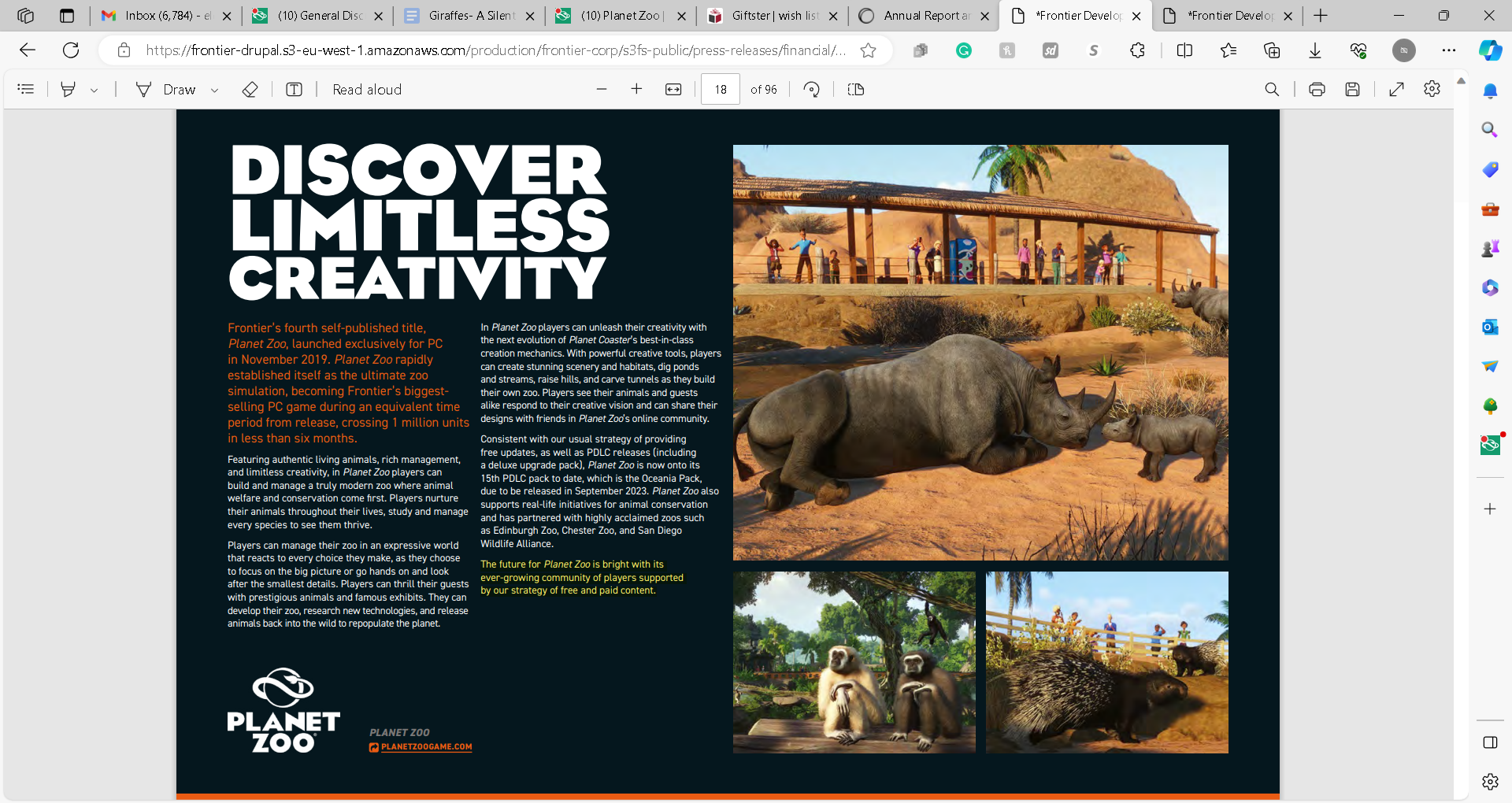1512x803 pixels.
Task: Open the Copilot sidebar button
Action: [1490, 50]
